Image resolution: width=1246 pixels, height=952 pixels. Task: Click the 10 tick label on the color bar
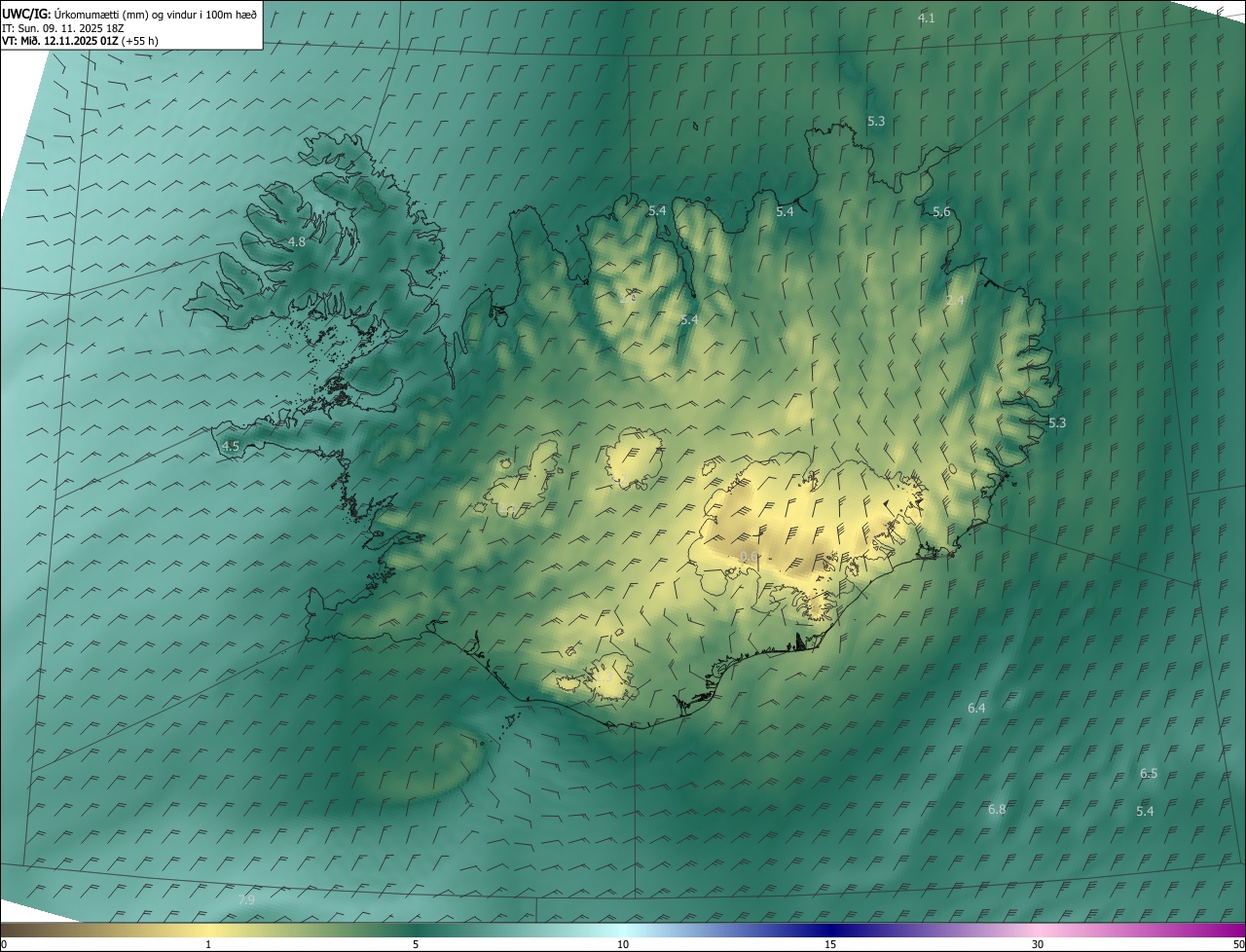pyautogui.click(x=623, y=944)
